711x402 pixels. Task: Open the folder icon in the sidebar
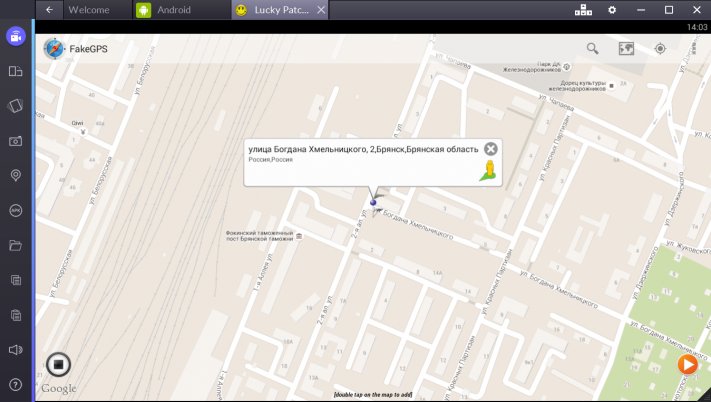[x=15, y=245]
